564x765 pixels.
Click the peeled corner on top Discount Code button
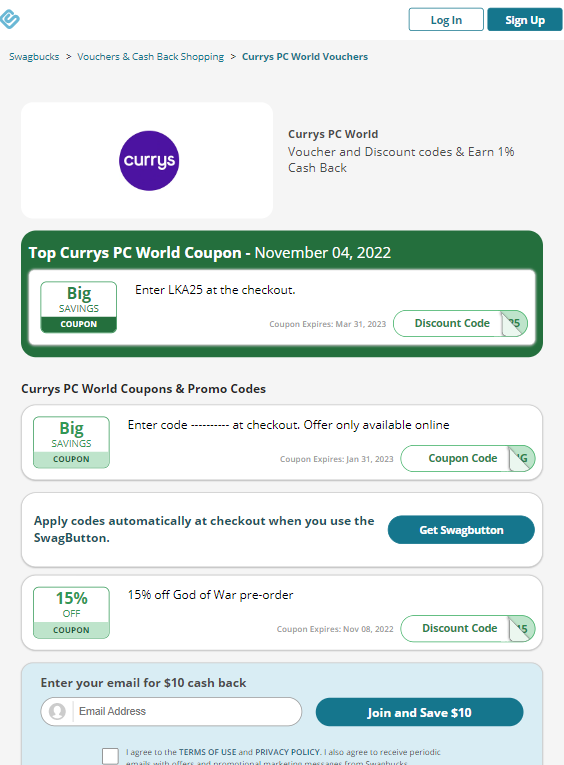514,323
